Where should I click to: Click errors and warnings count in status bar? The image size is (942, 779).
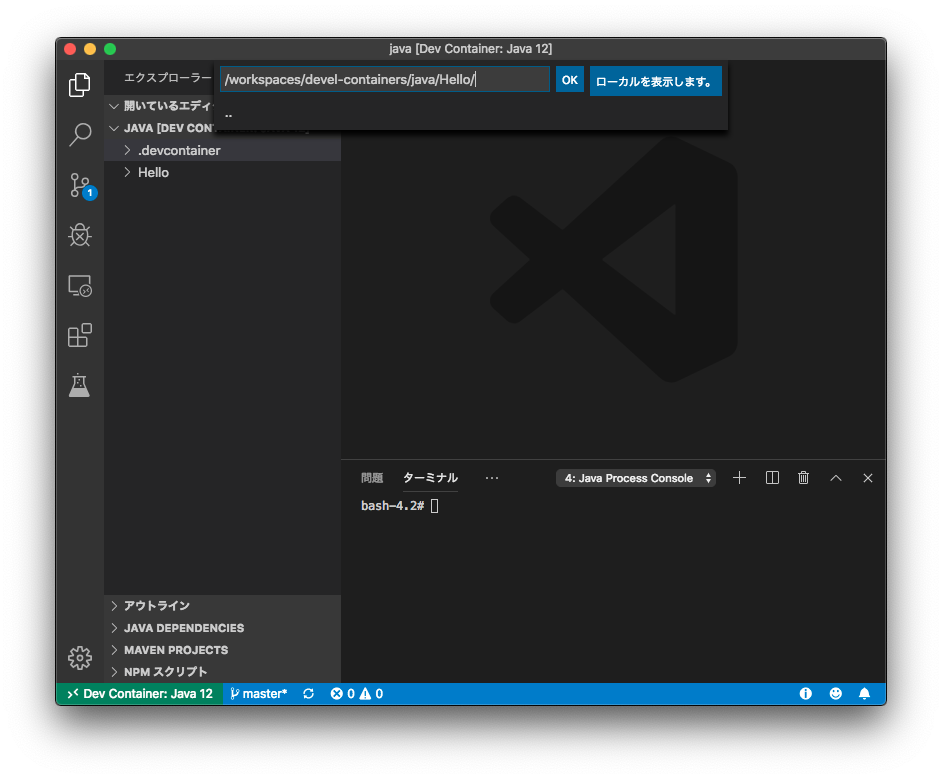[357, 694]
